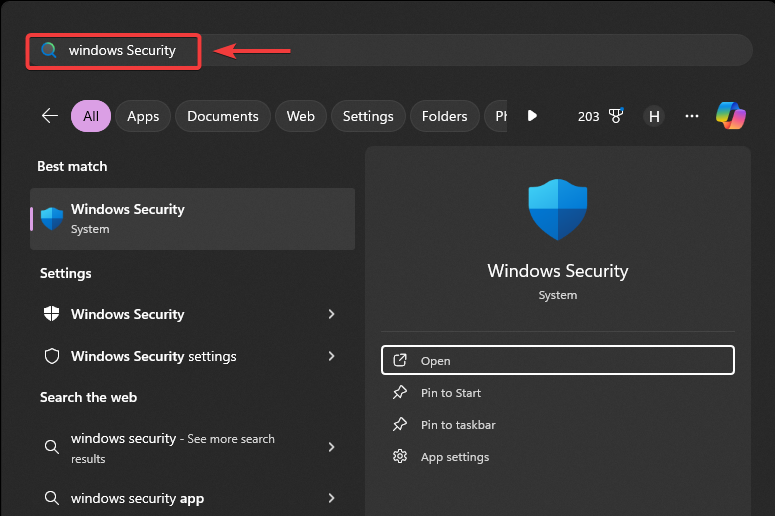Click the rewards trophy points icon
The height and width of the screenshot is (516, 775).
616,116
